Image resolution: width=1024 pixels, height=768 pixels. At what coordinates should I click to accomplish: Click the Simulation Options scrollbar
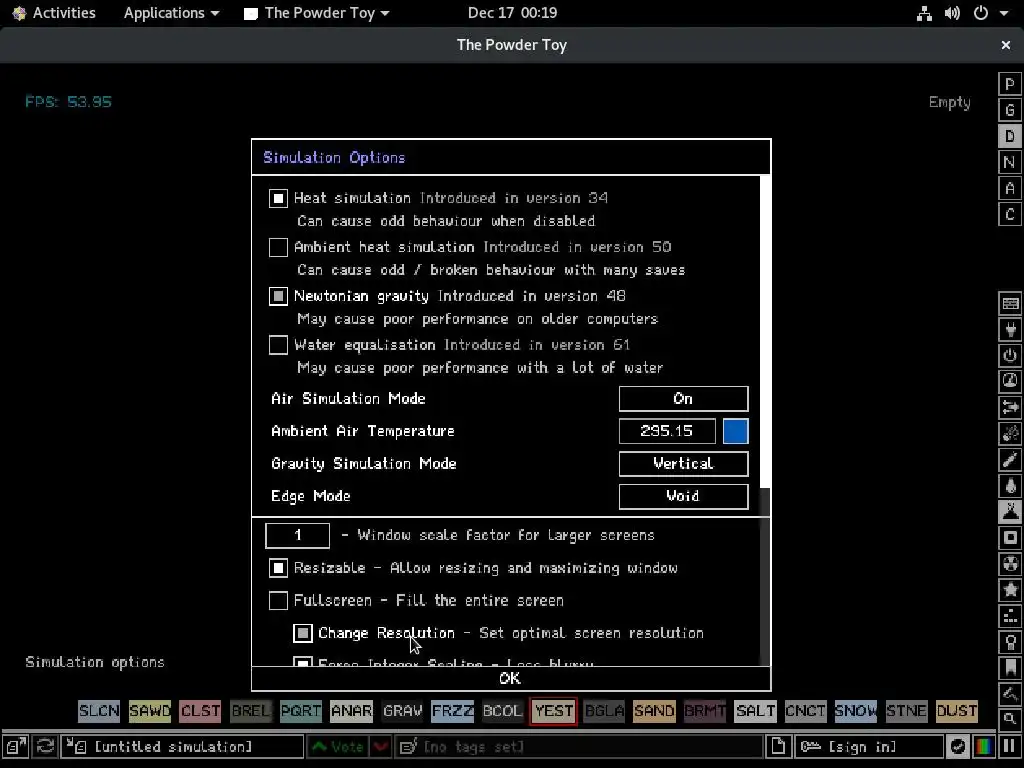(765, 333)
